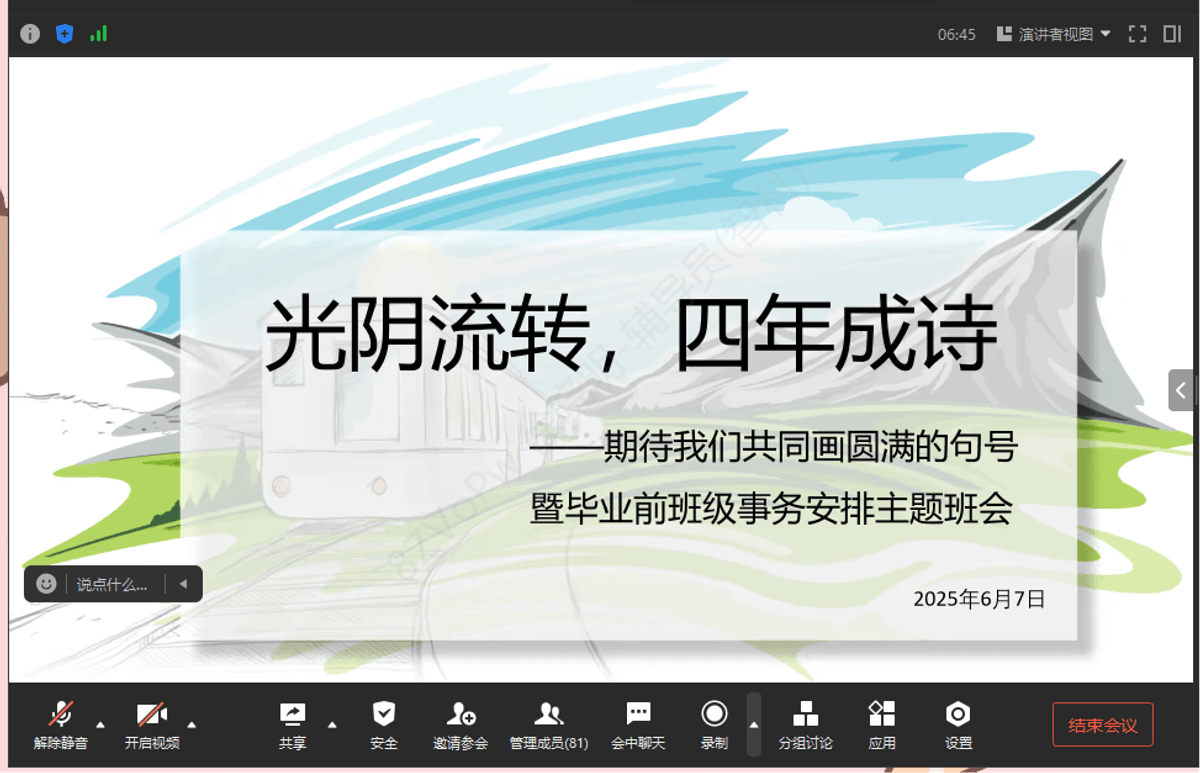The width and height of the screenshot is (1200, 773).
Task: Open breakout rooms (分组讨论)
Action: click(805, 724)
